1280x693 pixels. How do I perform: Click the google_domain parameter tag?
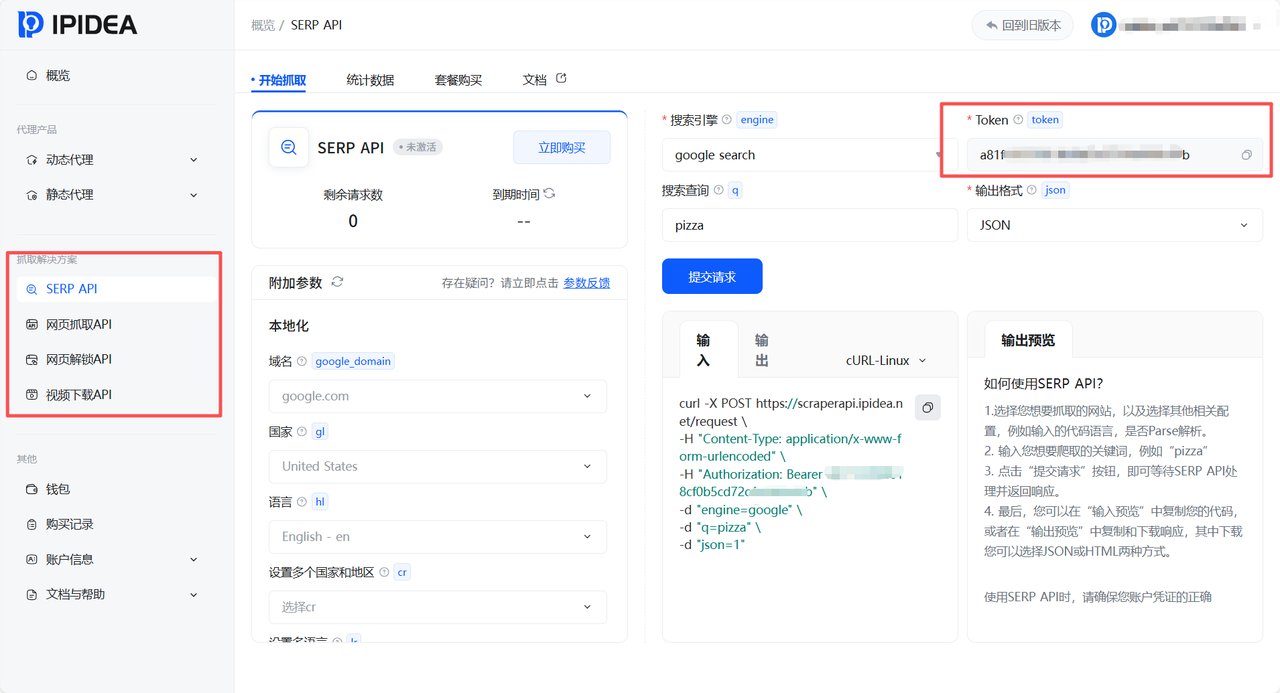353,361
